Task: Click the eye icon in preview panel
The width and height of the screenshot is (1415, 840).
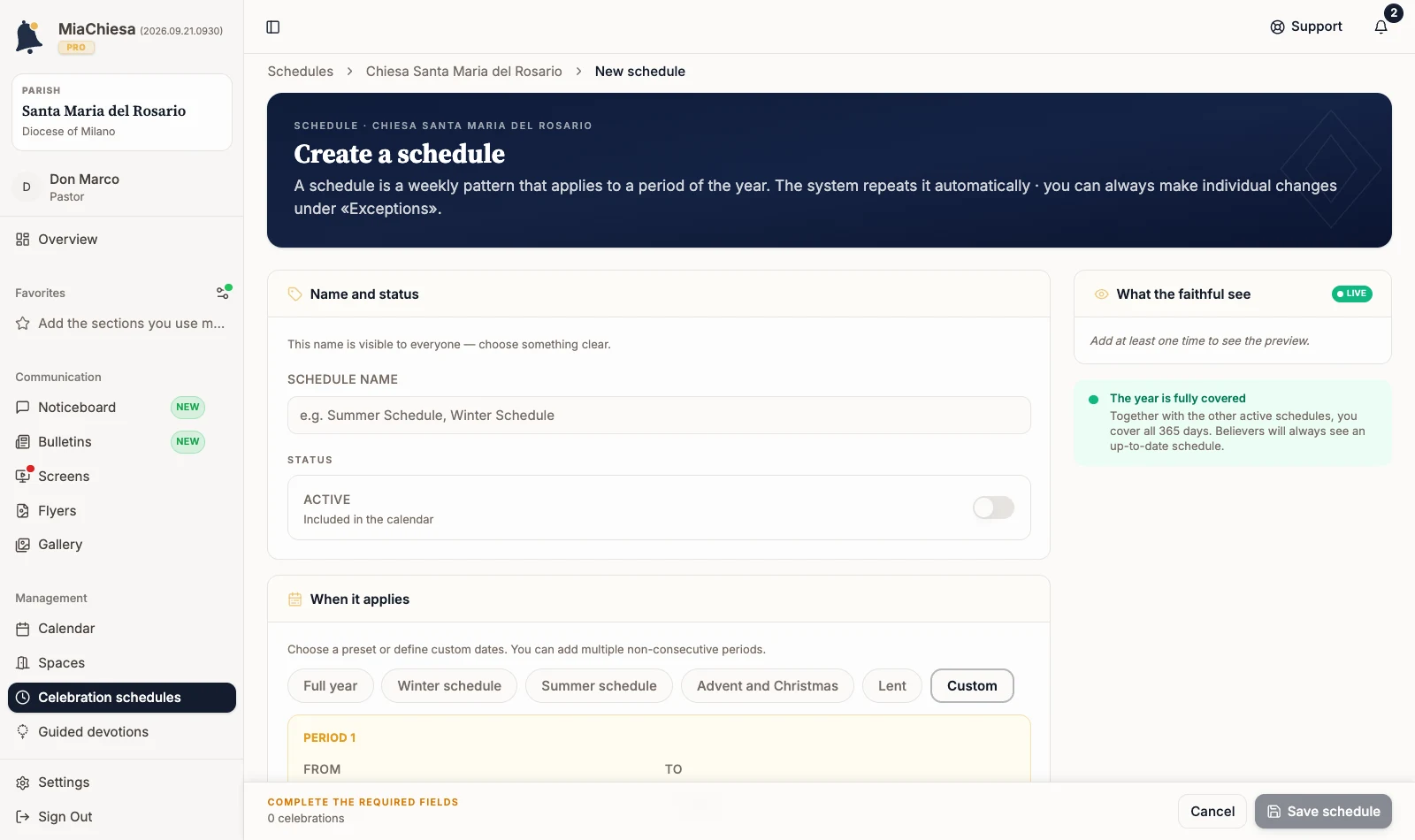Action: coord(1101,294)
